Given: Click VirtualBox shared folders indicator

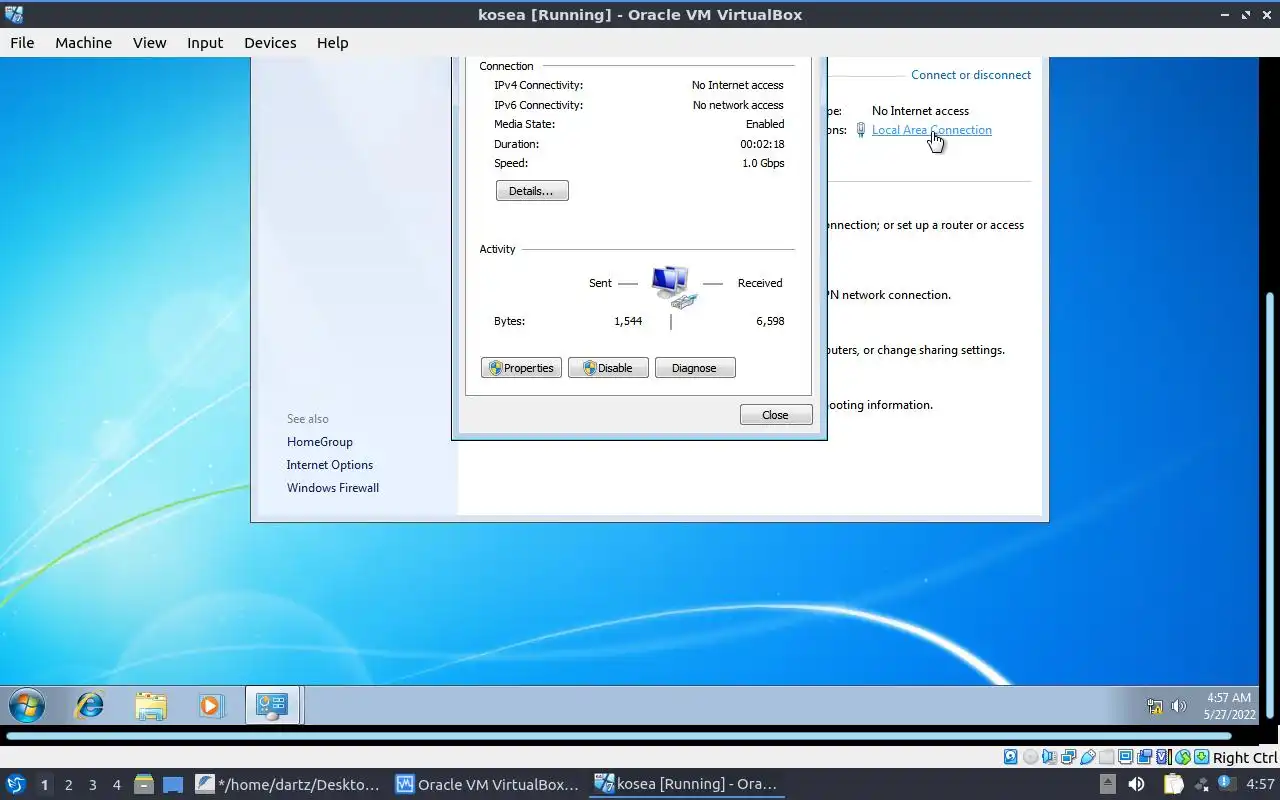Looking at the screenshot, I should click(x=1106, y=757).
